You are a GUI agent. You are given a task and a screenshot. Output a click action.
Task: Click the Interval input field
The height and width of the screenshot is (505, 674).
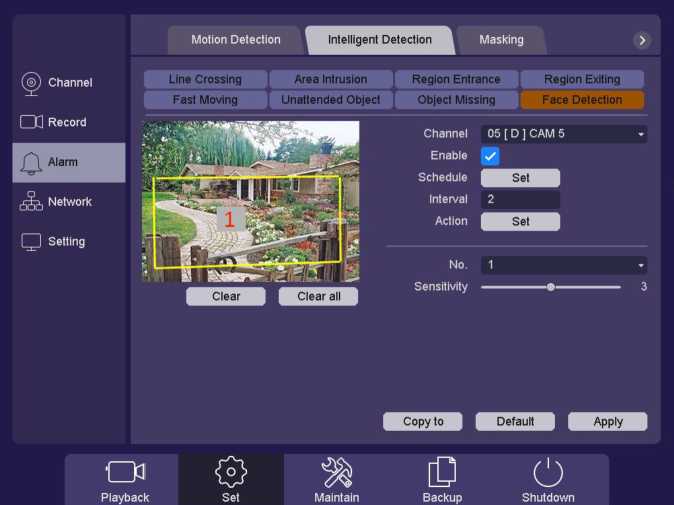520,200
